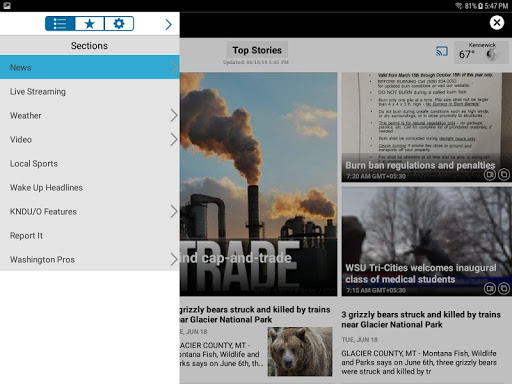Viewport: 512px width, 384px height.
Task: Expand the News section chevron
Action: 174,67
